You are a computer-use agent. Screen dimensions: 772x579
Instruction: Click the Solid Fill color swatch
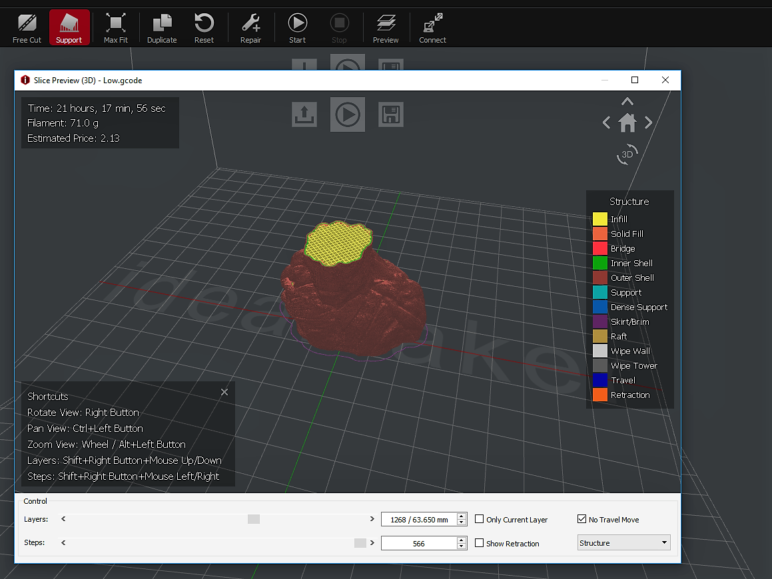(600, 233)
